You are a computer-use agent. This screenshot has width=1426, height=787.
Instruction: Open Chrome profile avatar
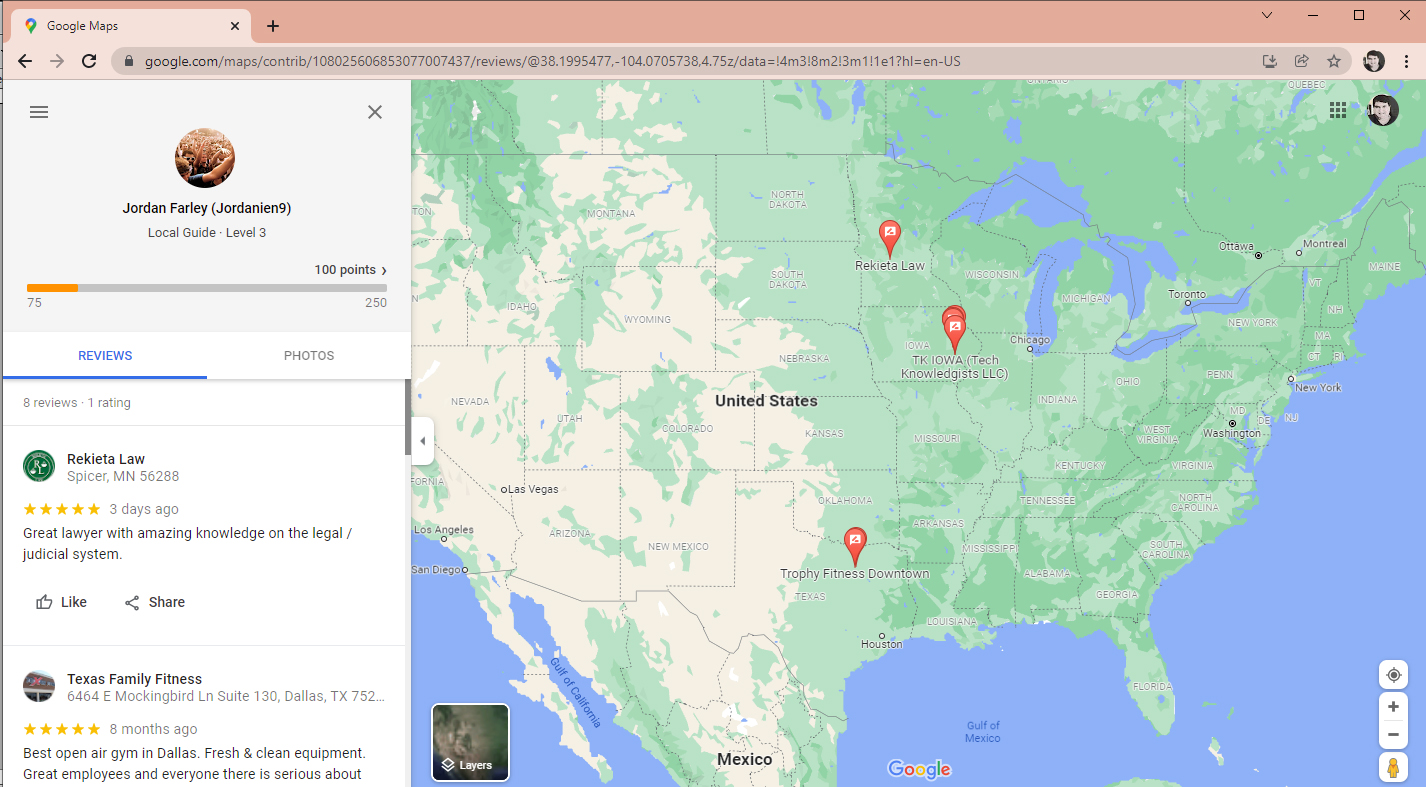(1374, 61)
